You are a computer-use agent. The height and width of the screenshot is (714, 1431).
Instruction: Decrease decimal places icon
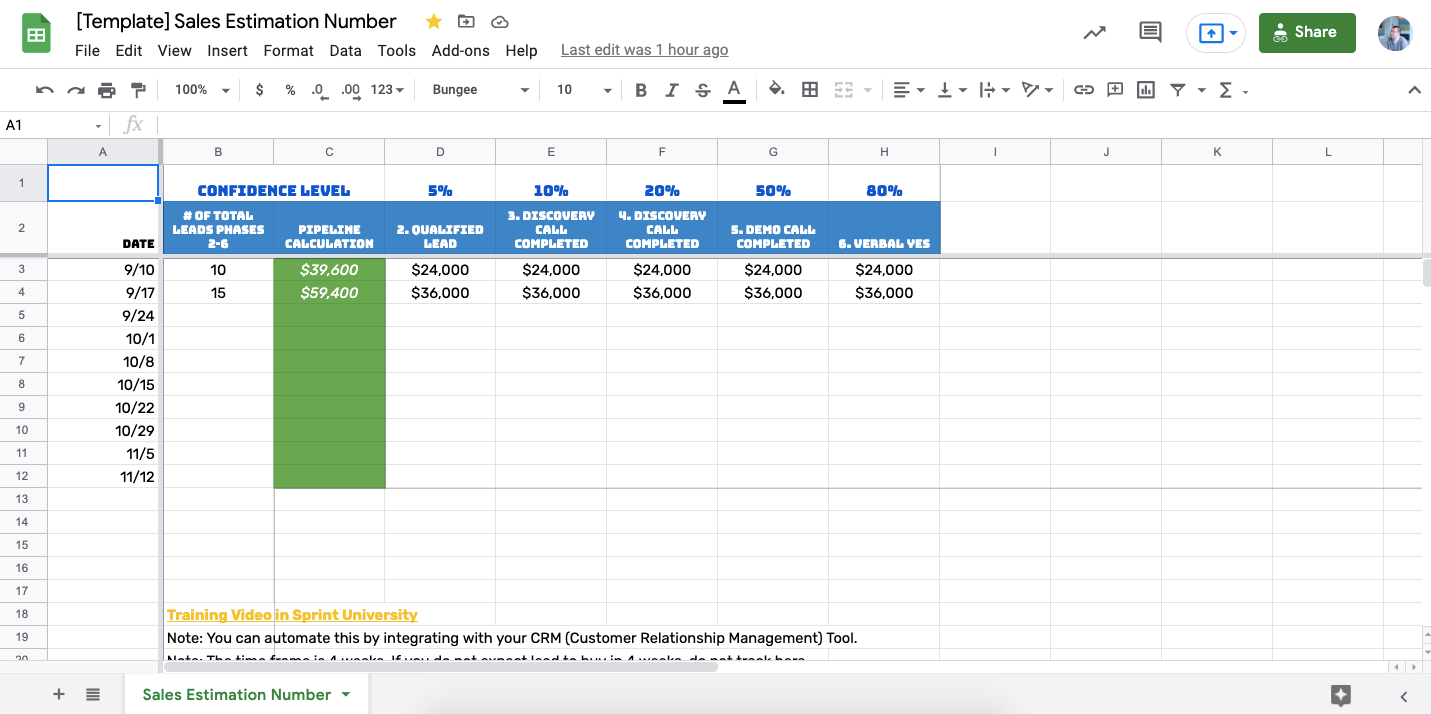coord(319,90)
